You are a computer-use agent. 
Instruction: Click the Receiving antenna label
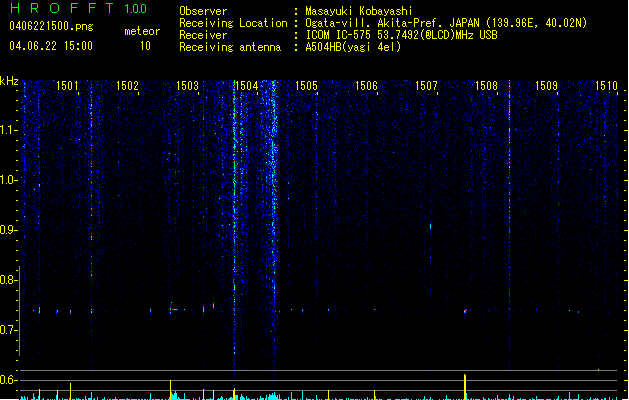coord(230,47)
